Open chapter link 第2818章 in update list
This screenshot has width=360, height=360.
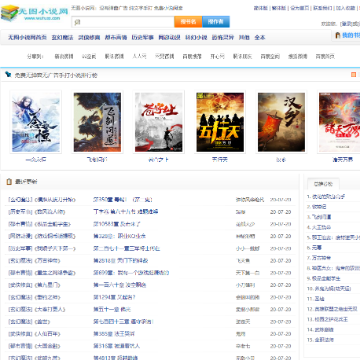pyautogui.click(x=121, y=260)
